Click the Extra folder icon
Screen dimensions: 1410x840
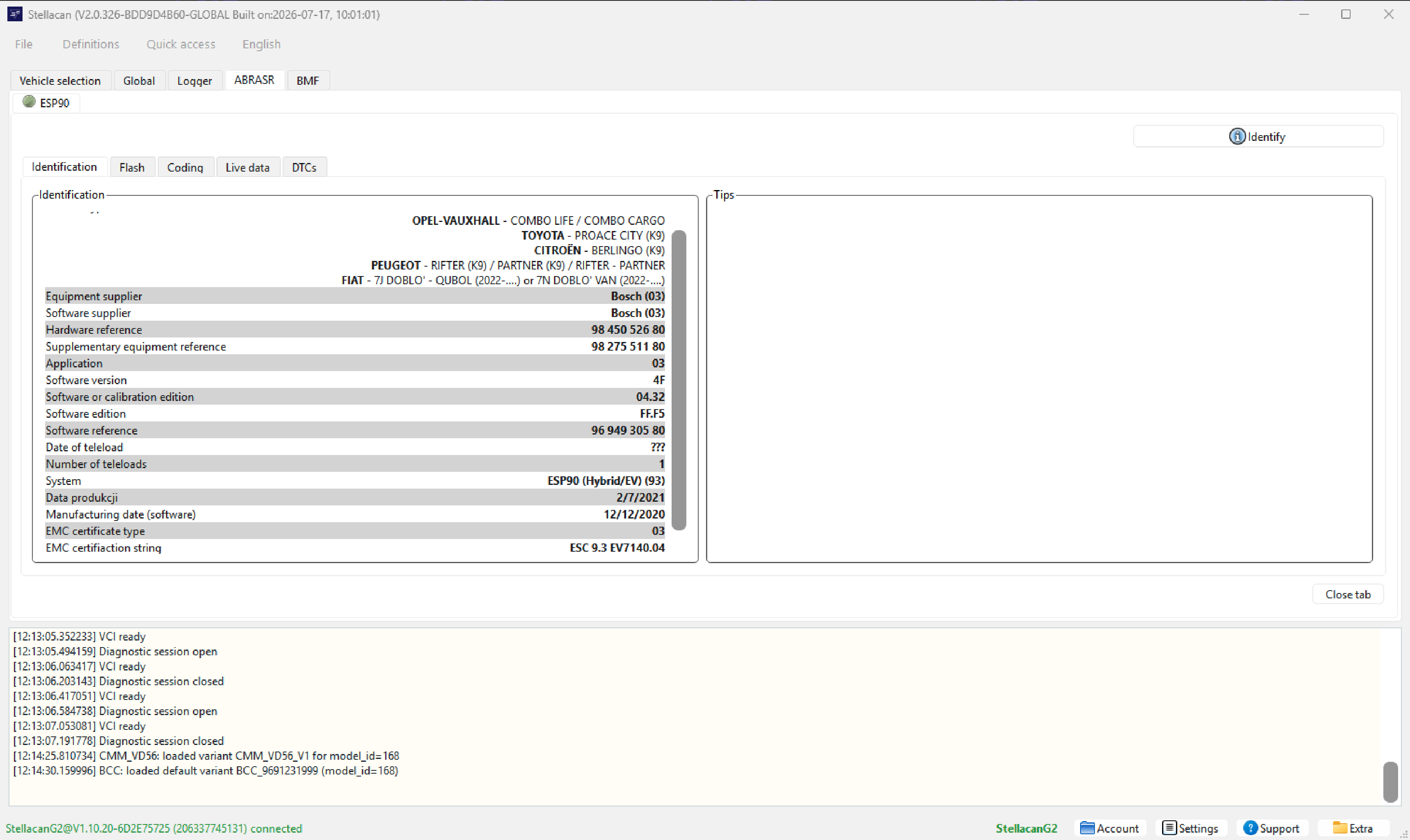tap(1340, 828)
